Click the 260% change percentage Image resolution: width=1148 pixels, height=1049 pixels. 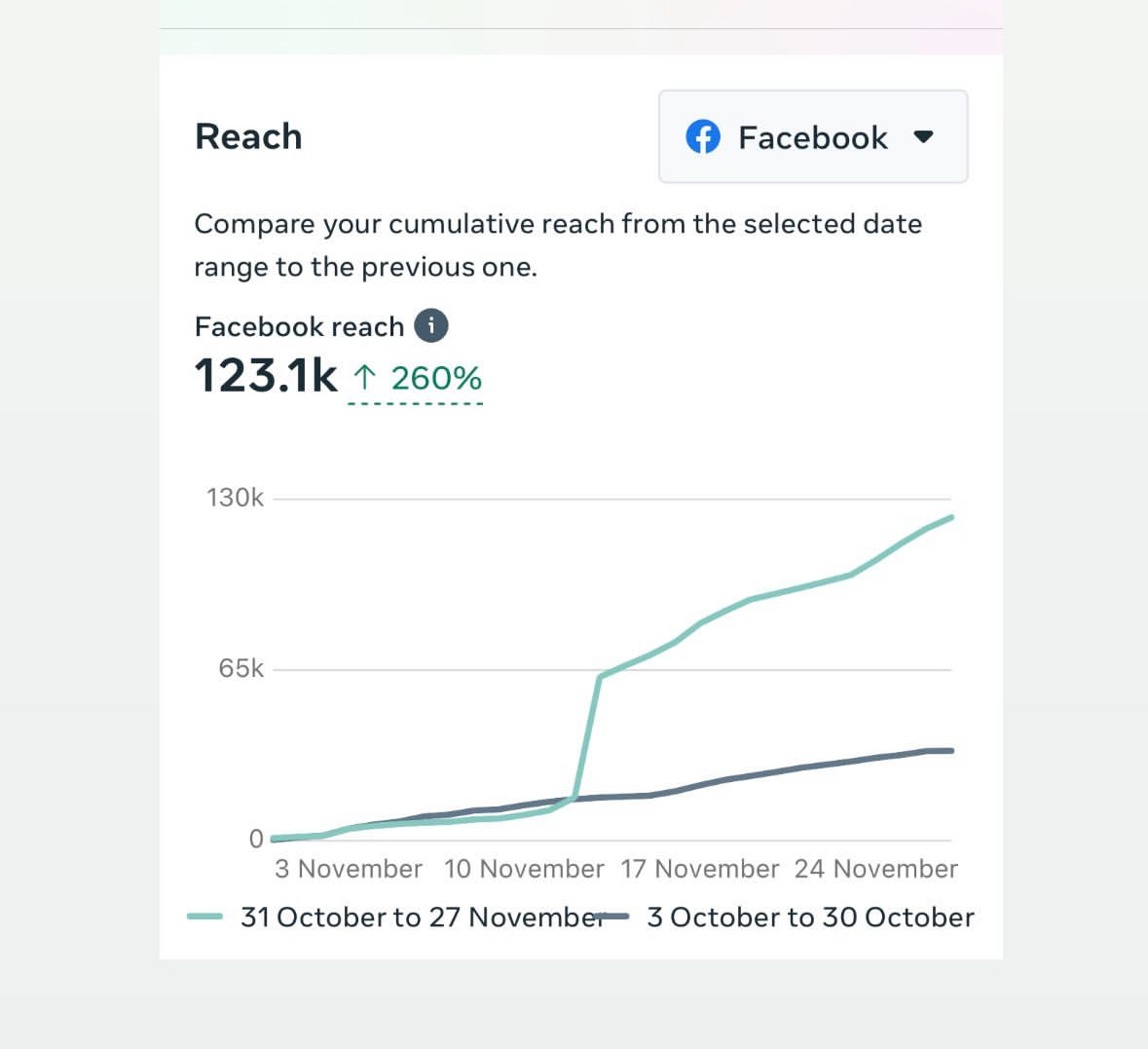436,378
